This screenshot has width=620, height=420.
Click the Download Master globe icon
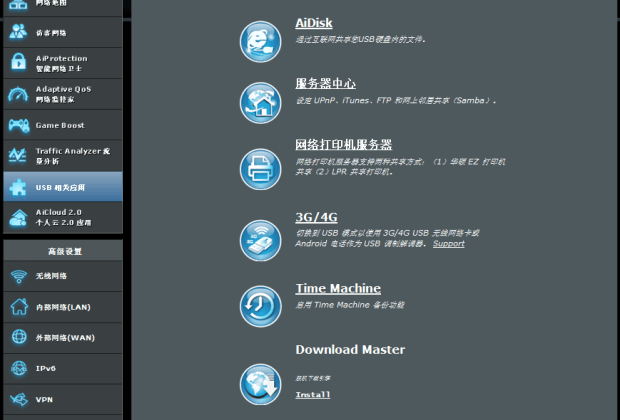click(260, 384)
